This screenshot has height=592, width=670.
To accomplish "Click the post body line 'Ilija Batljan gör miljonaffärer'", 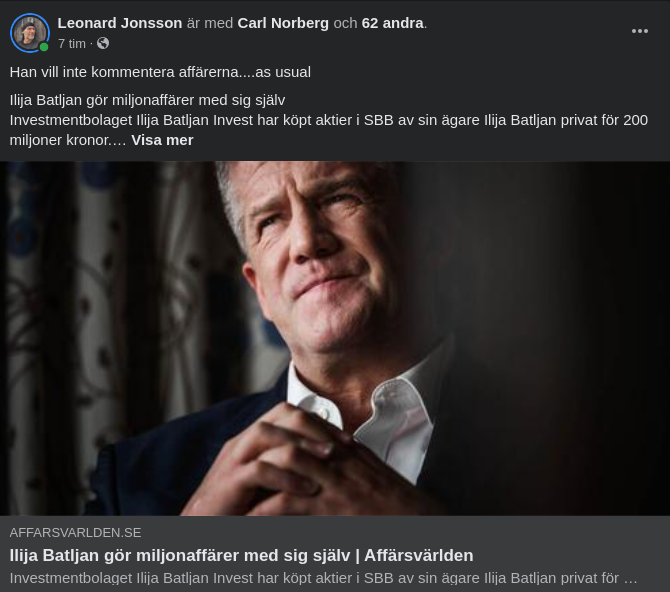I will pos(147,100).
